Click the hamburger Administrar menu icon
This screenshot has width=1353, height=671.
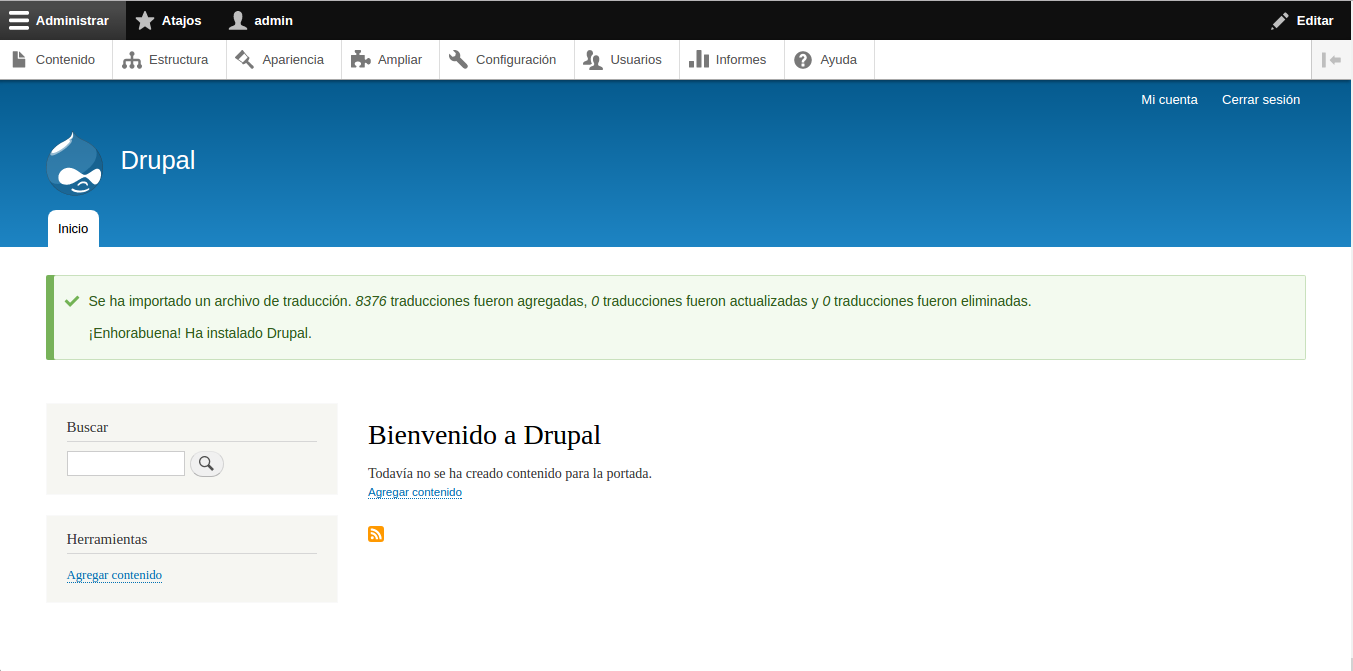point(19,20)
